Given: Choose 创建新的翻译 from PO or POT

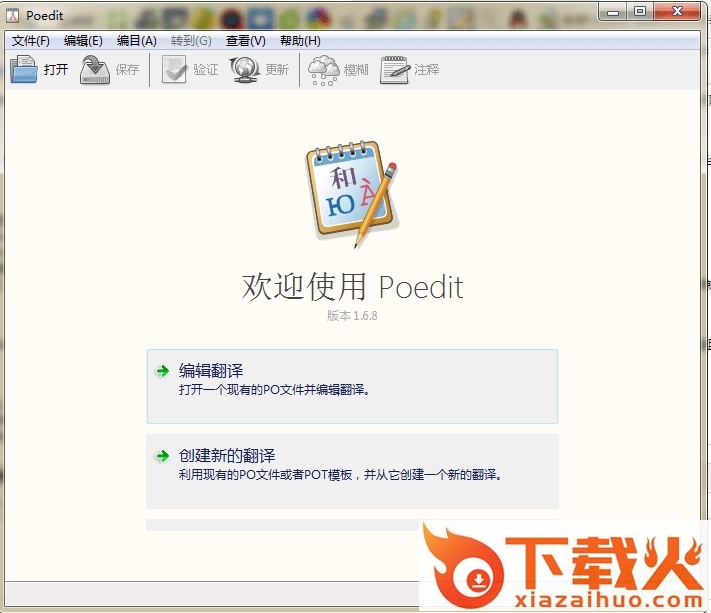Looking at the screenshot, I should point(352,472).
